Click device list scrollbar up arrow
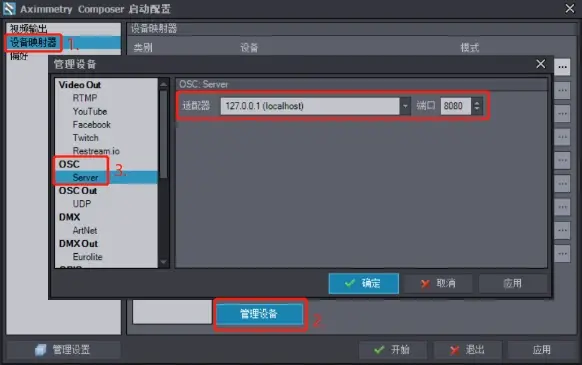Viewport: 582px width, 365px height. 163,84
